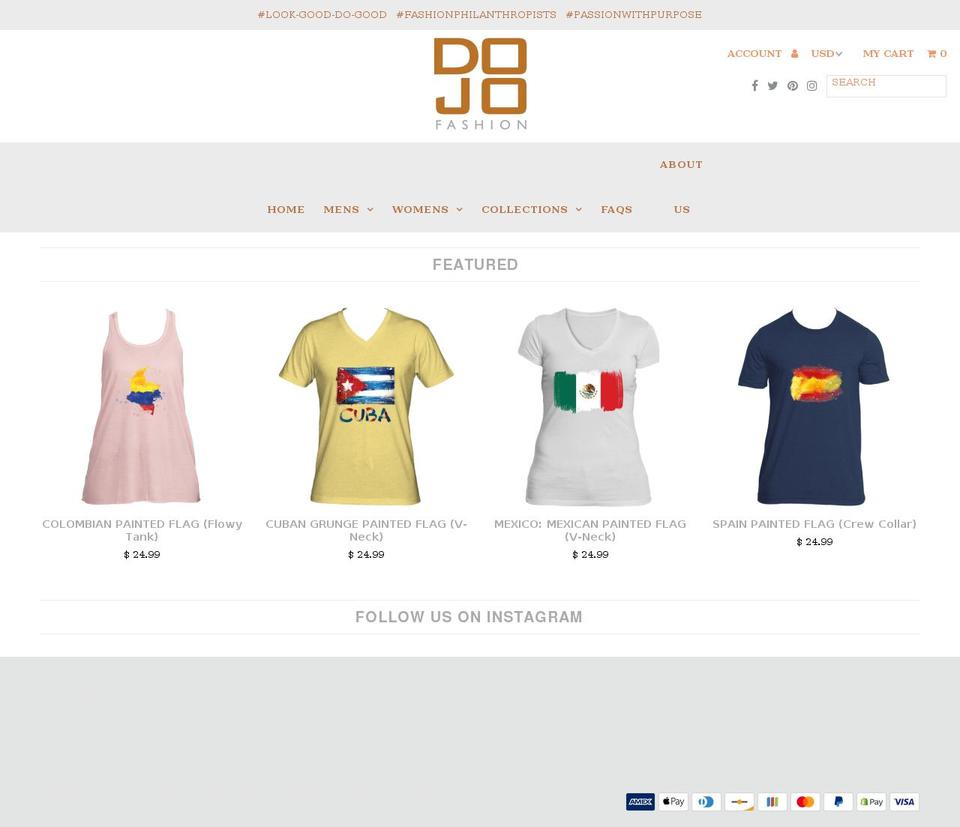Expand the MENS menu chevron
The image size is (960, 827).
pos(370,210)
